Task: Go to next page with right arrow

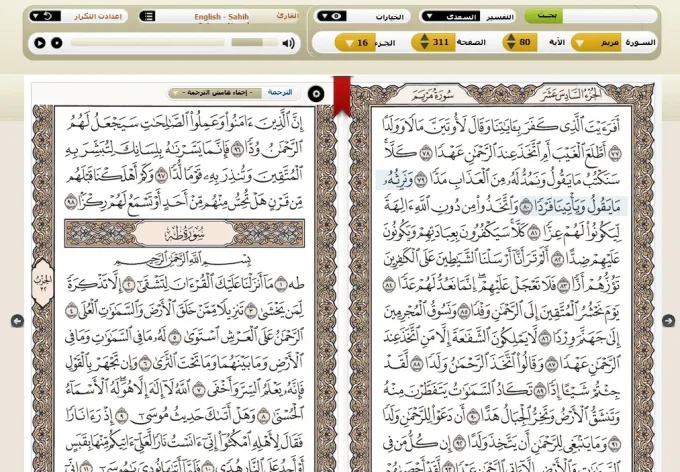Action: click(668, 321)
